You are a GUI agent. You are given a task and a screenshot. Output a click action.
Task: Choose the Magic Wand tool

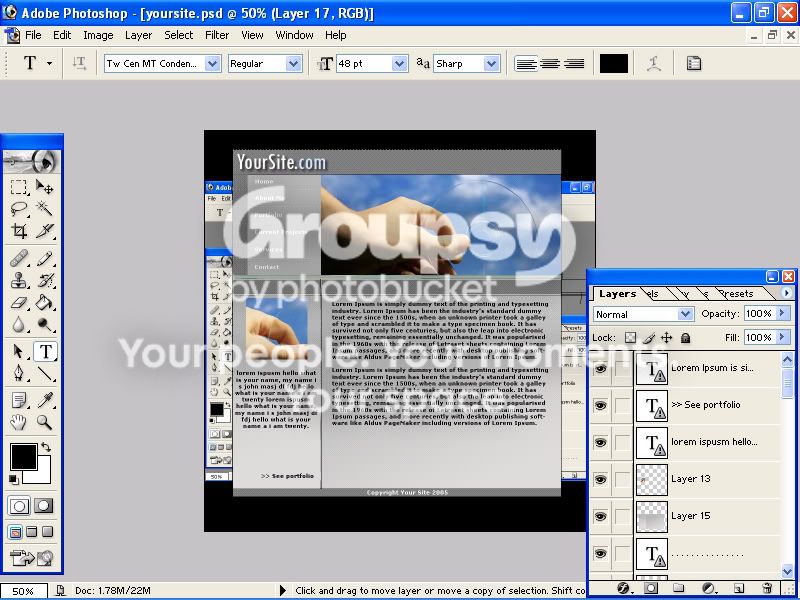coord(44,209)
